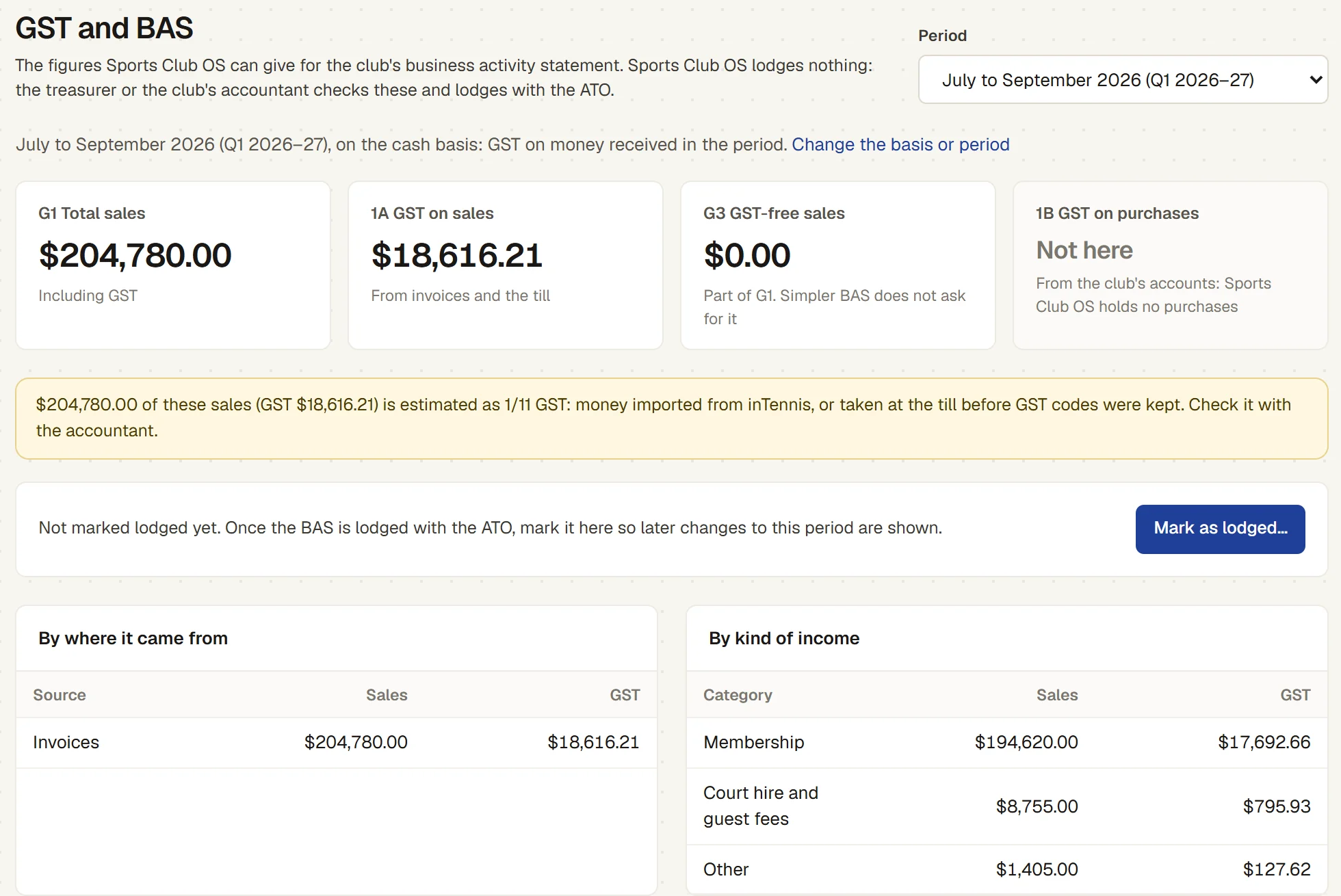Select the G3 GST-free sales card

[838, 265]
